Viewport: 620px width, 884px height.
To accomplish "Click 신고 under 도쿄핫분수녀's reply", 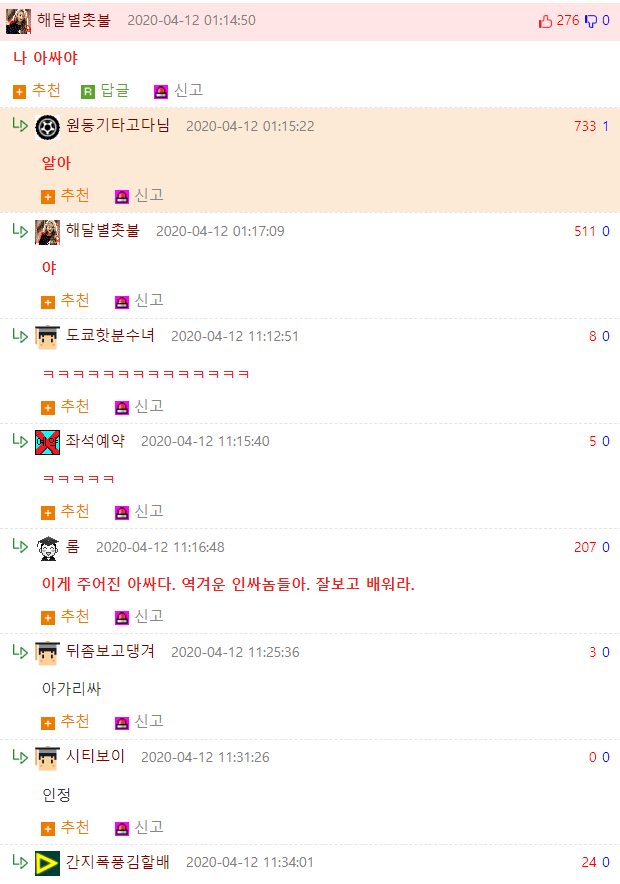I will (x=149, y=406).
